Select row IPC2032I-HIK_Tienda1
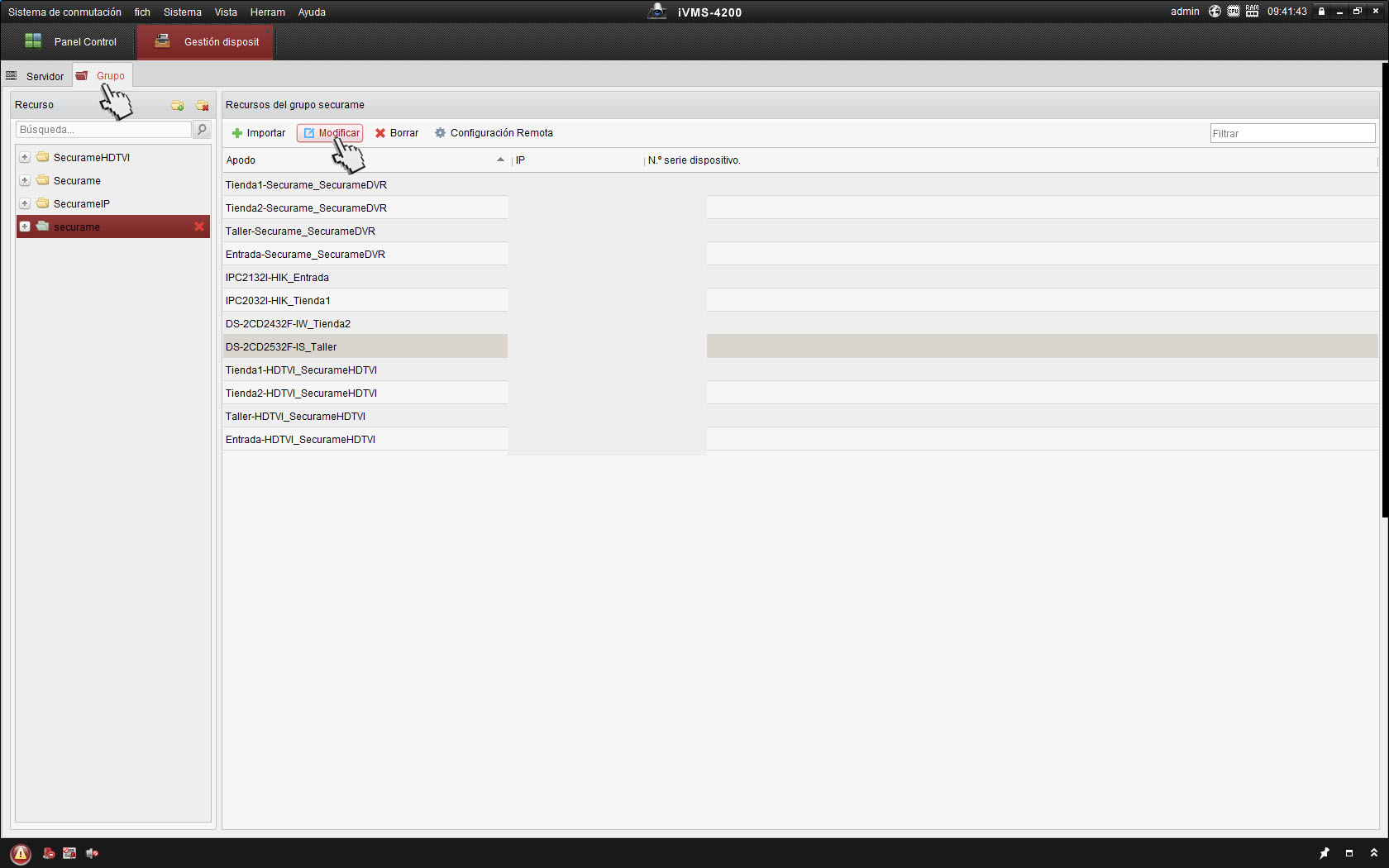Screen dimensions: 1389x868 coord(800,300)
